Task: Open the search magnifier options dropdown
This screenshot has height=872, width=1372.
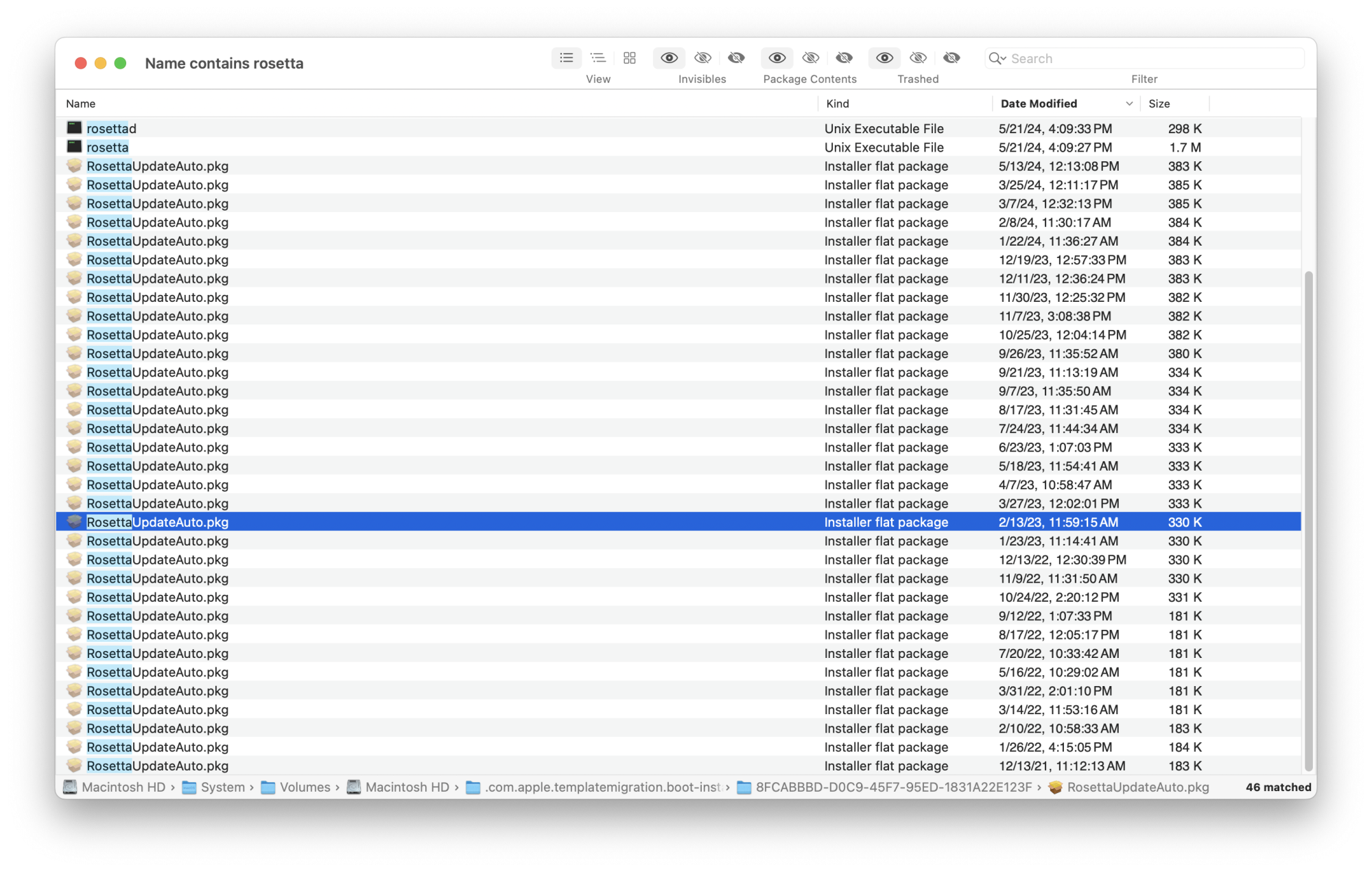Action: (997, 58)
